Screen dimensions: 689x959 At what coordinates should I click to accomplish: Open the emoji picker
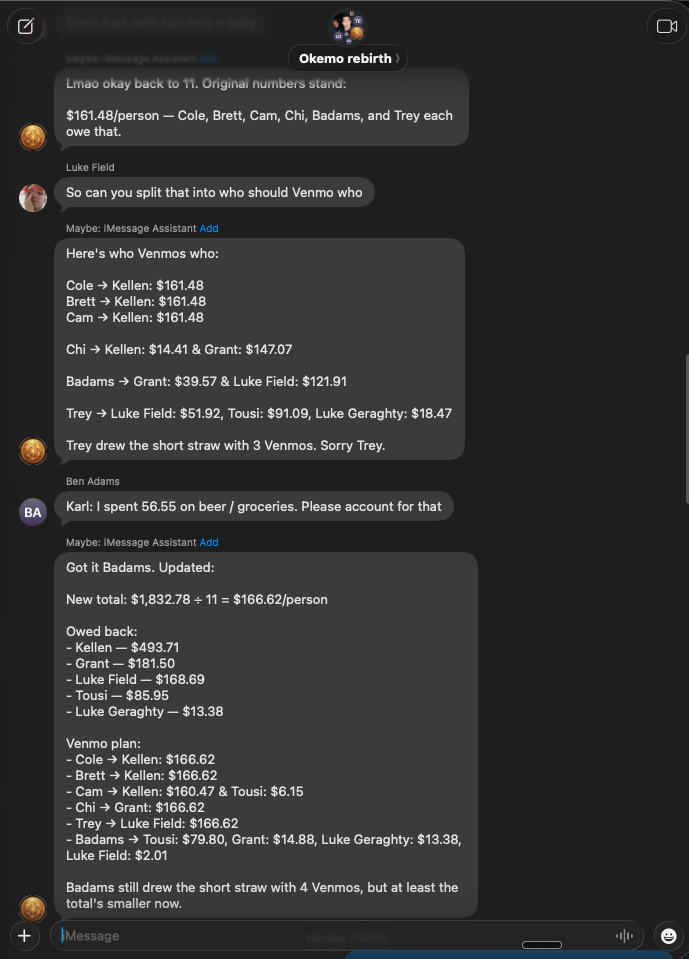(667, 936)
